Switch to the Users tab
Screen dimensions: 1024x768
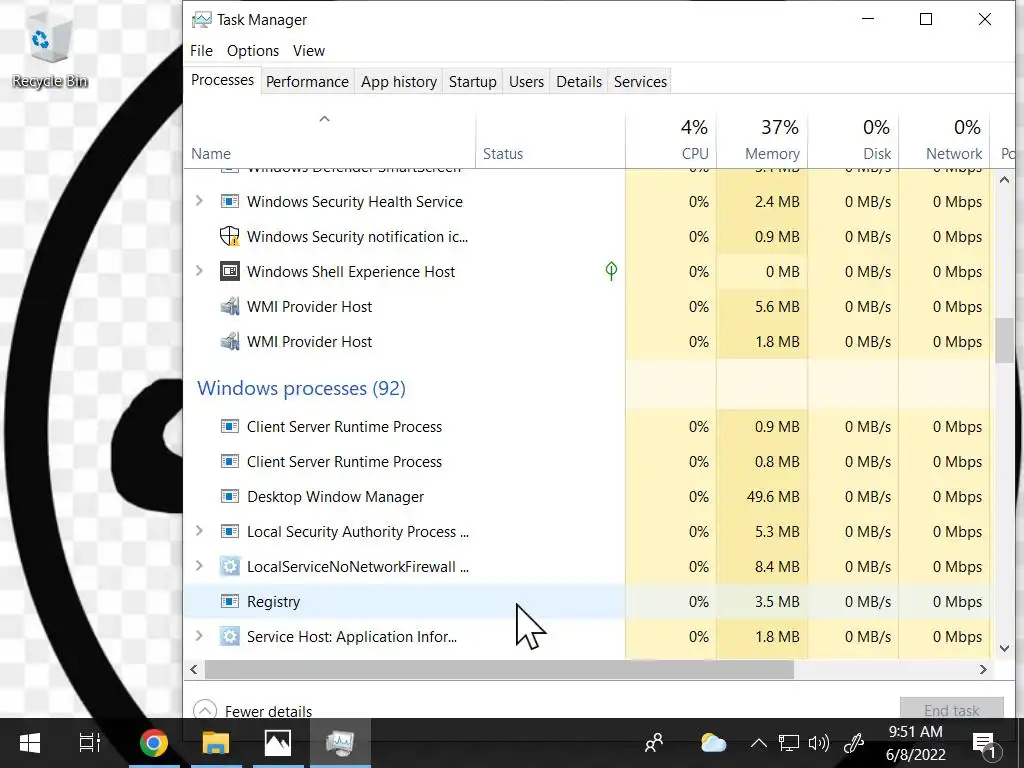[526, 82]
